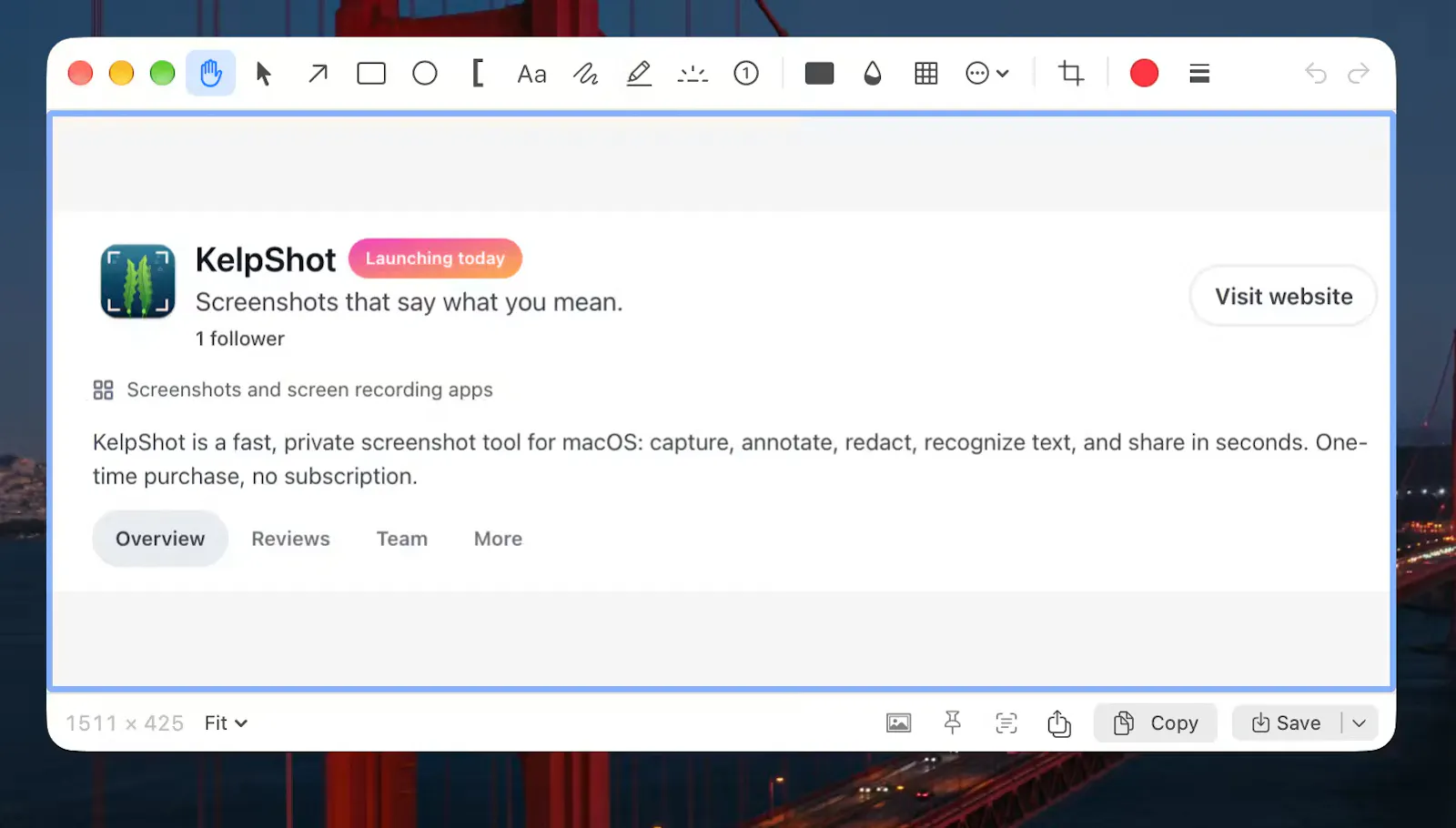Open Screenshots and screen recording apps category

(293, 389)
